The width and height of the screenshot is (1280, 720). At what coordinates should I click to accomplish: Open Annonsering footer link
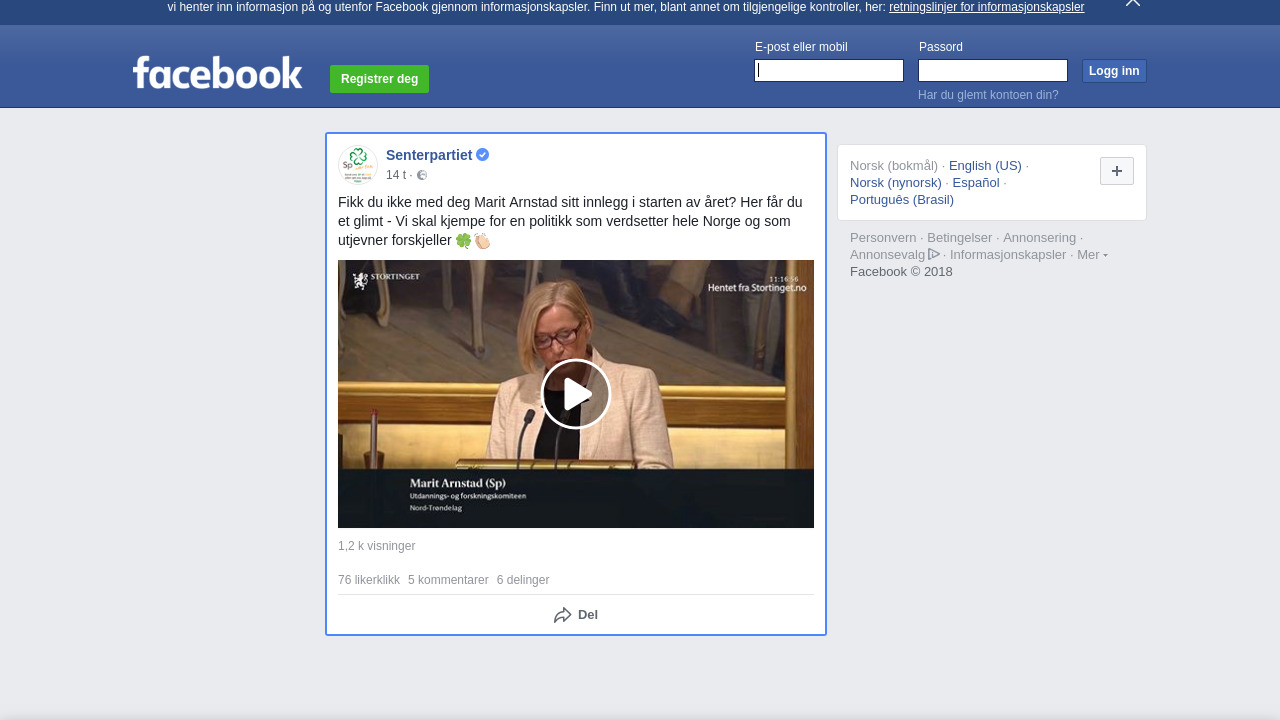1039,238
